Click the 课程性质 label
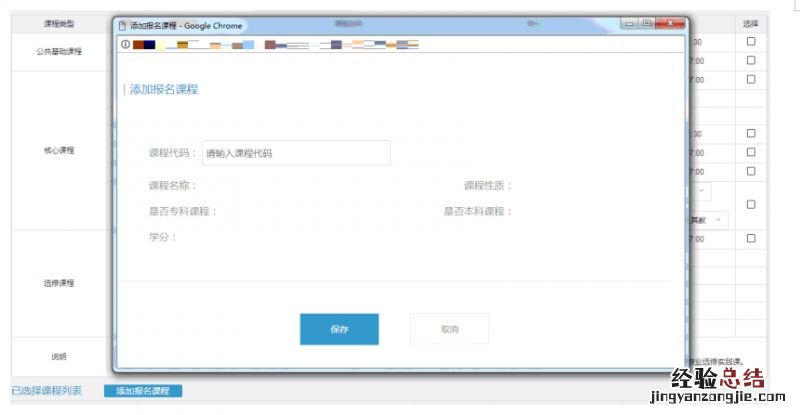Screen dimensions: 800x415 (488, 186)
